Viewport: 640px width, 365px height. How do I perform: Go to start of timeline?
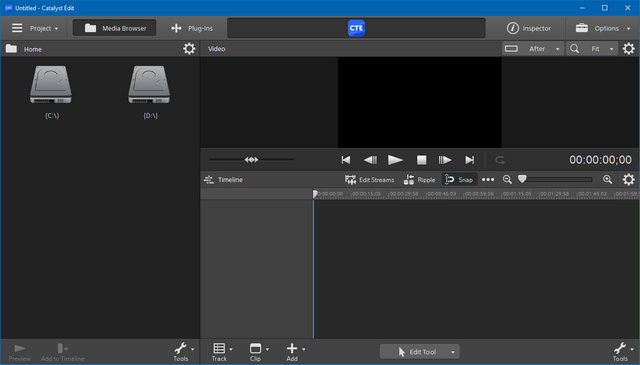(x=346, y=160)
